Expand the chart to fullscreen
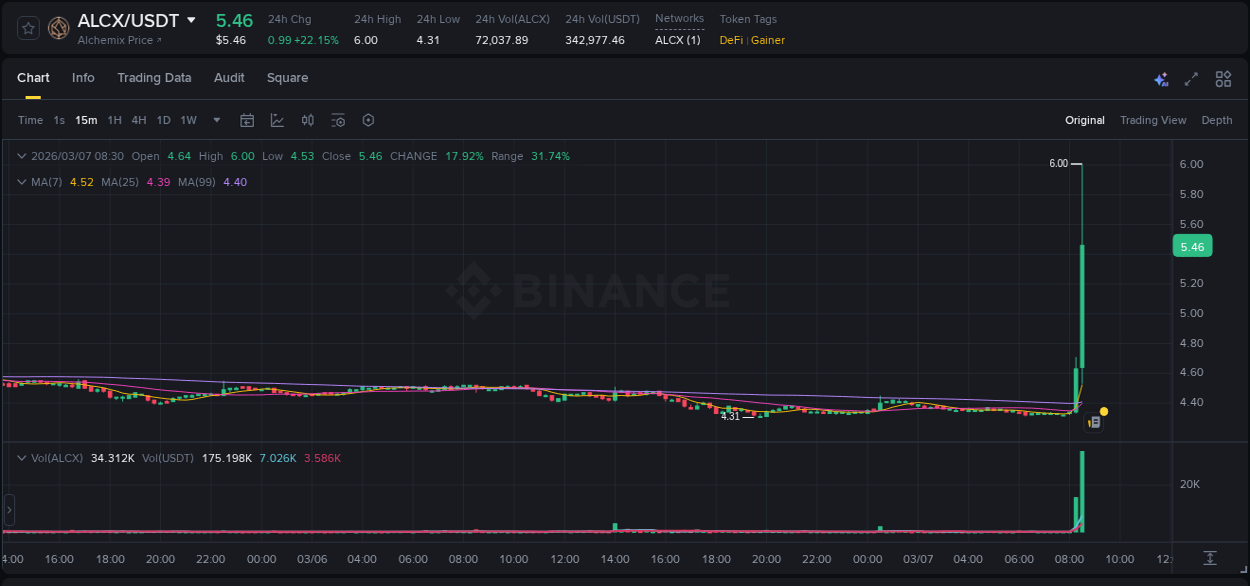 click(x=1191, y=78)
